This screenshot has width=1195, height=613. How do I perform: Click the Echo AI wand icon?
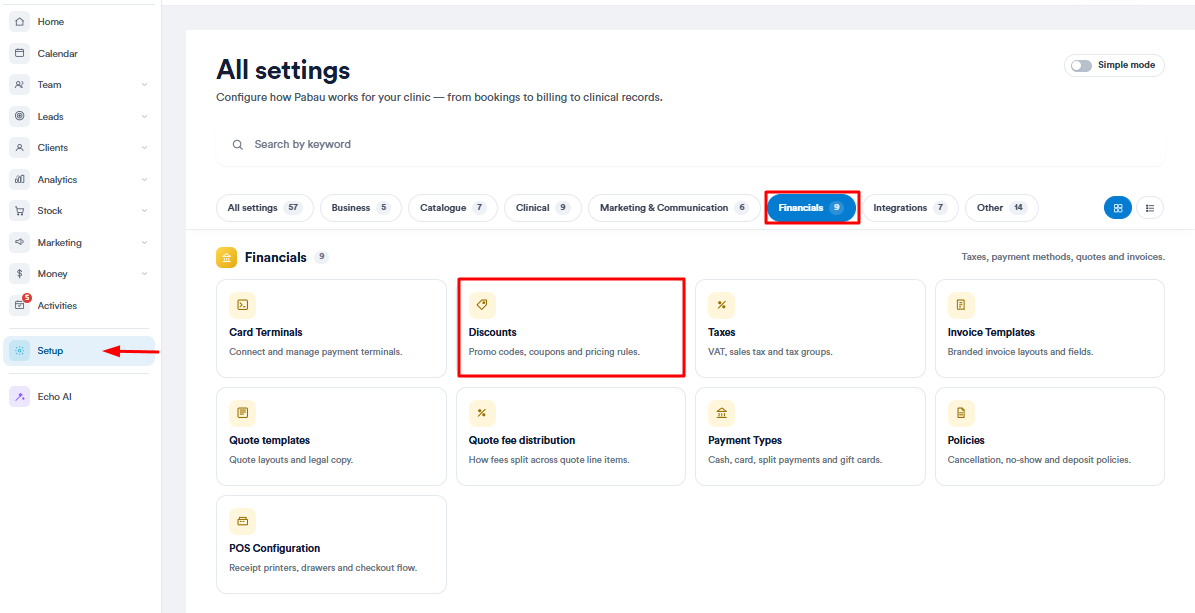click(20, 396)
